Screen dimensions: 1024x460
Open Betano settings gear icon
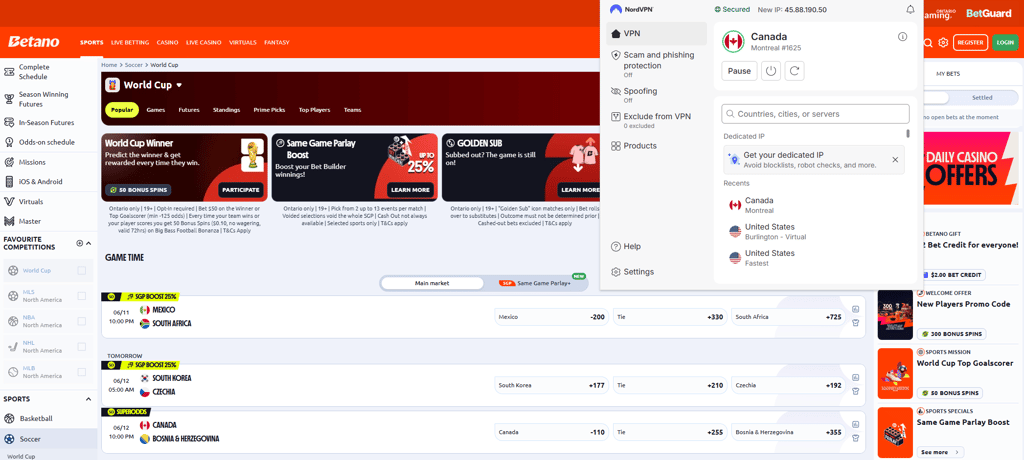[943, 43]
